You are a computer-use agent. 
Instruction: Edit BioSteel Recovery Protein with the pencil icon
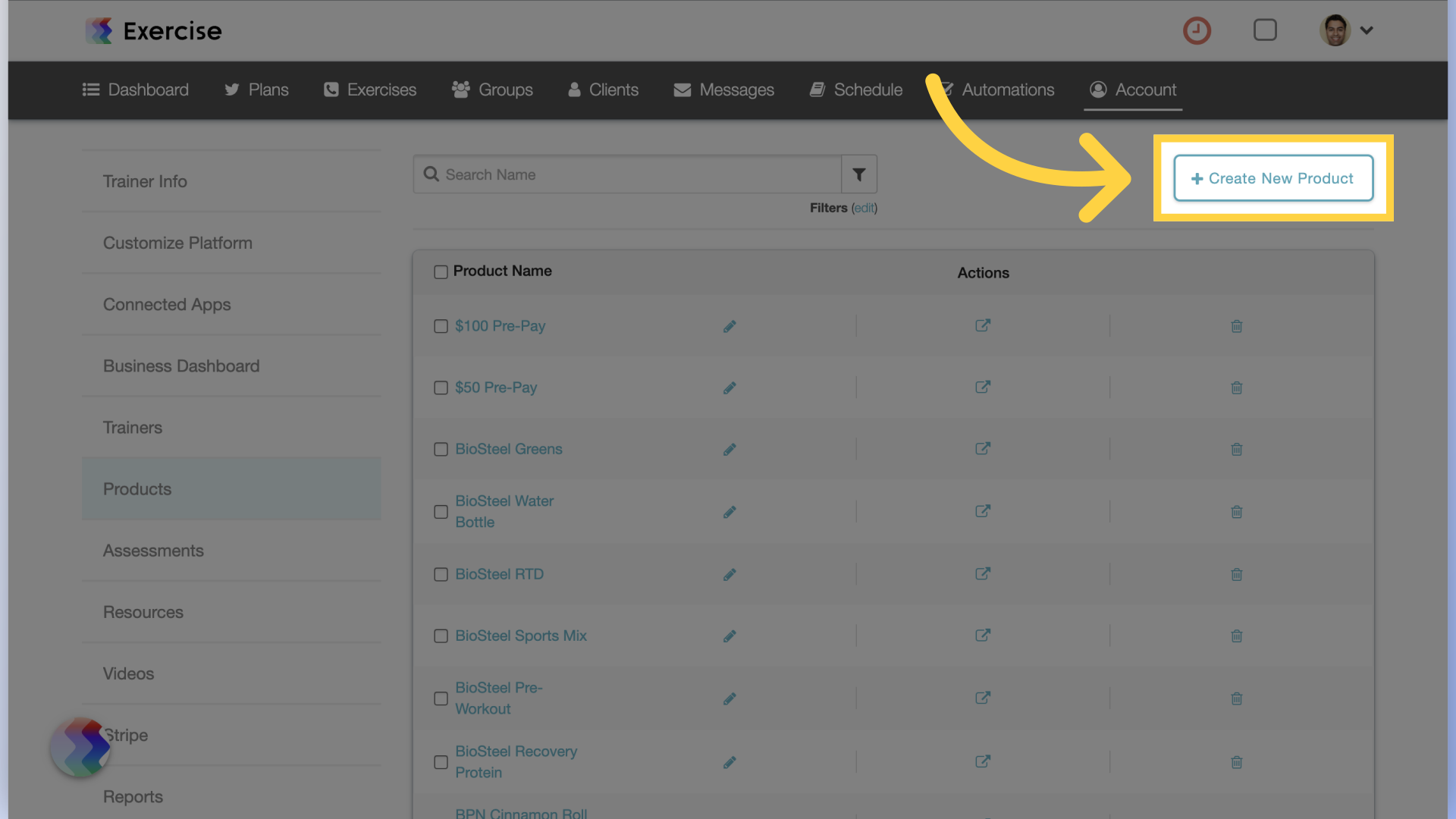[x=730, y=762]
